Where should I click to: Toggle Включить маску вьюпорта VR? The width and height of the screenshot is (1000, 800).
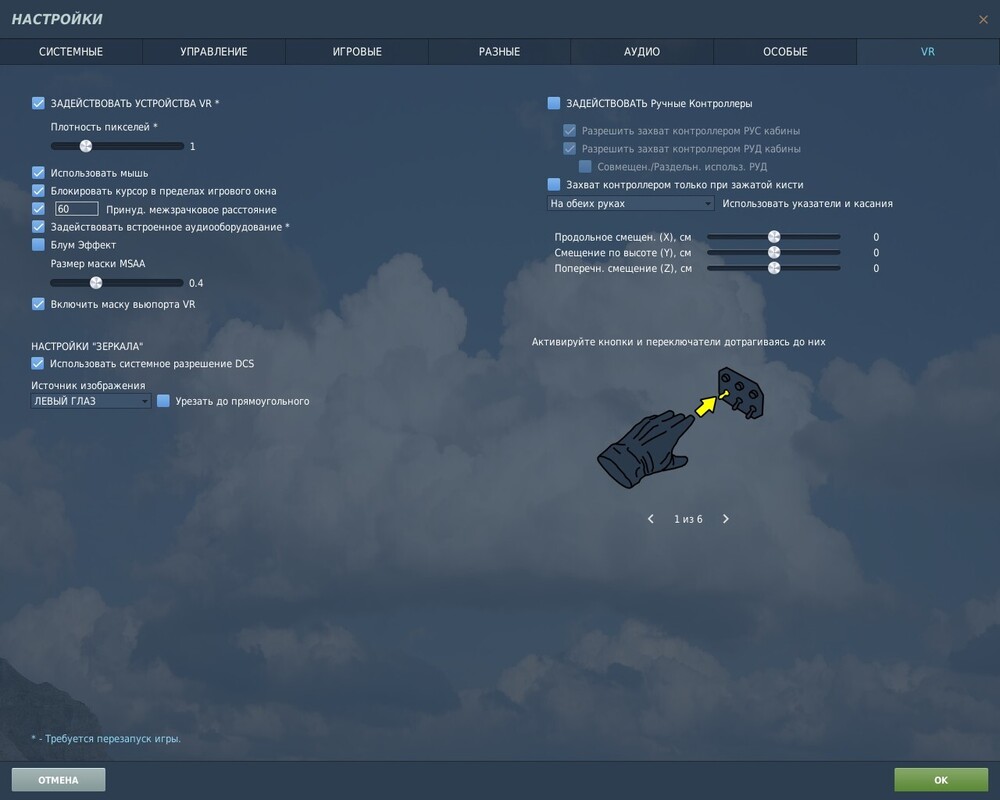pos(38,304)
